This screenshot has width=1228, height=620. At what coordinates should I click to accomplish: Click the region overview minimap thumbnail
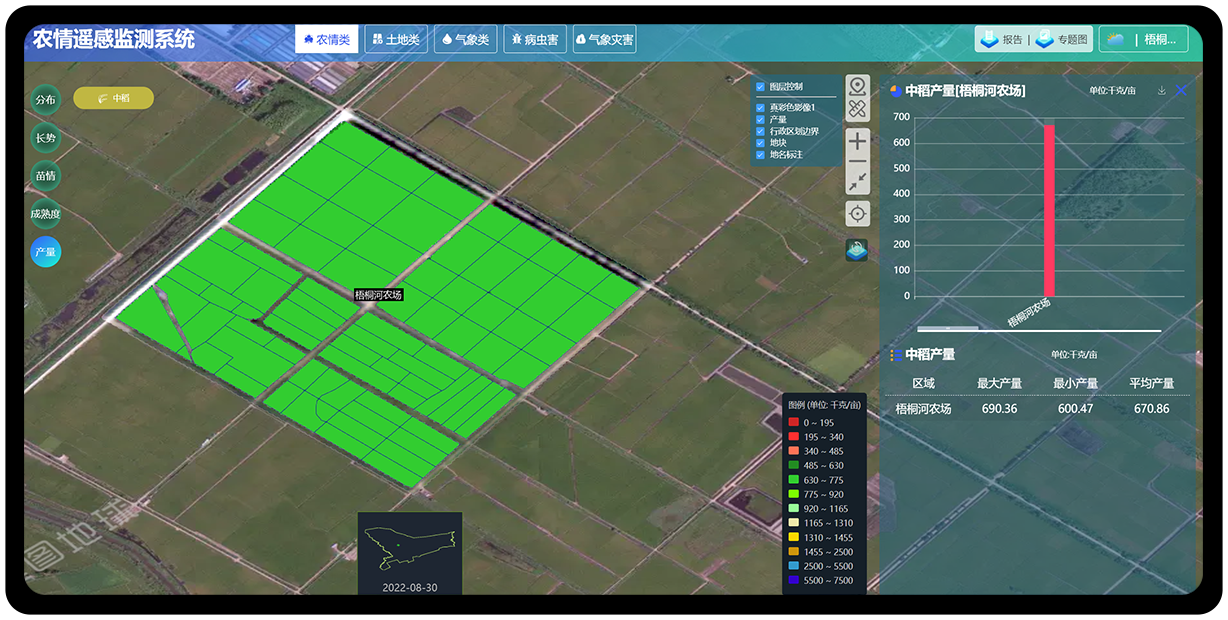(410, 544)
